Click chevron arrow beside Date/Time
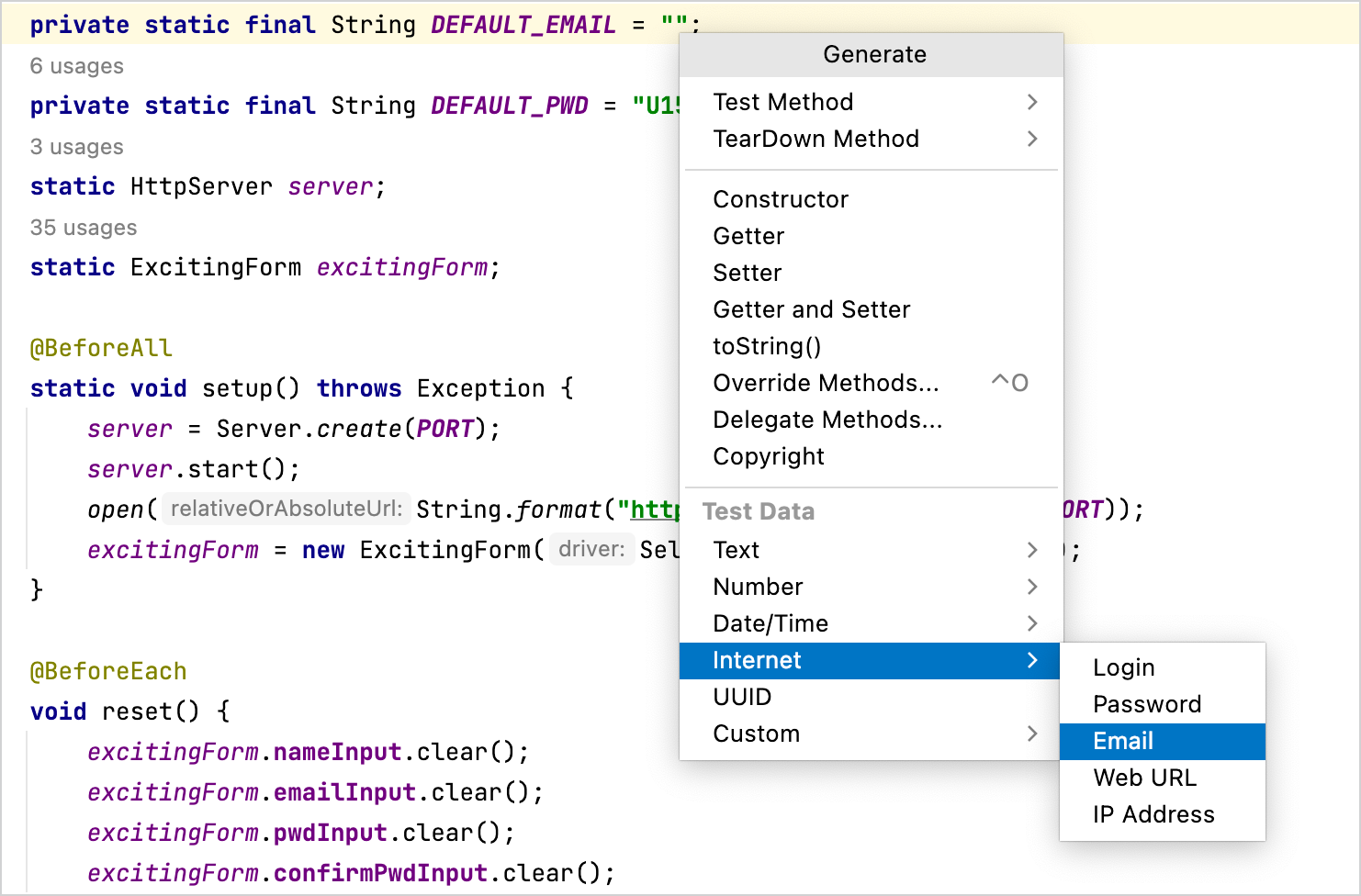Screen dimensions: 1361x896 [x=1032, y=623]
